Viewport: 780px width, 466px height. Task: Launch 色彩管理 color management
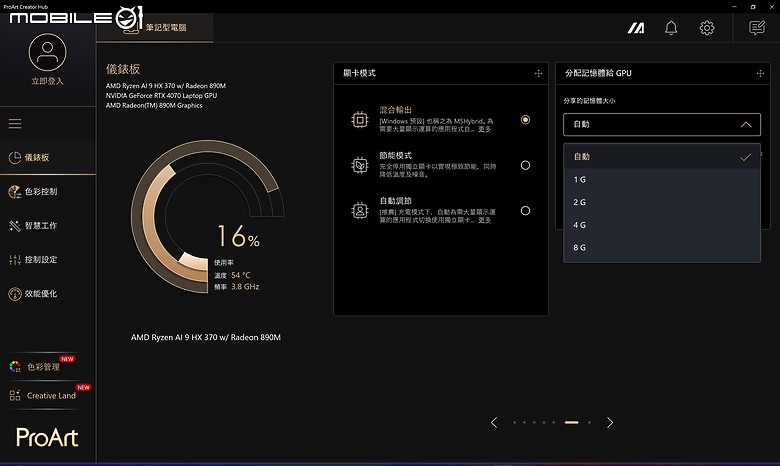[x=43, y=367]
